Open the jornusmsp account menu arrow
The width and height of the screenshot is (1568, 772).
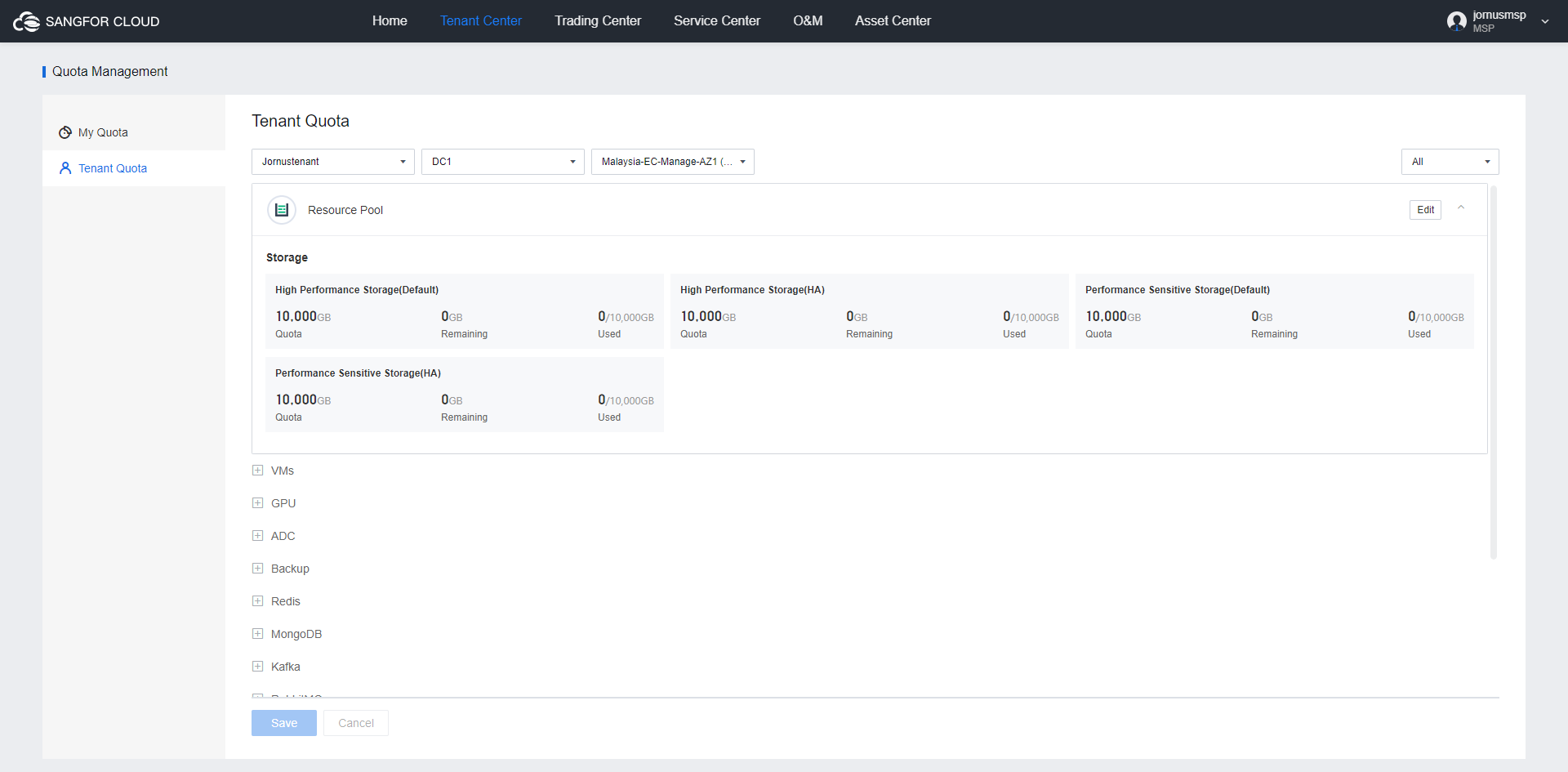[1545, 22]
